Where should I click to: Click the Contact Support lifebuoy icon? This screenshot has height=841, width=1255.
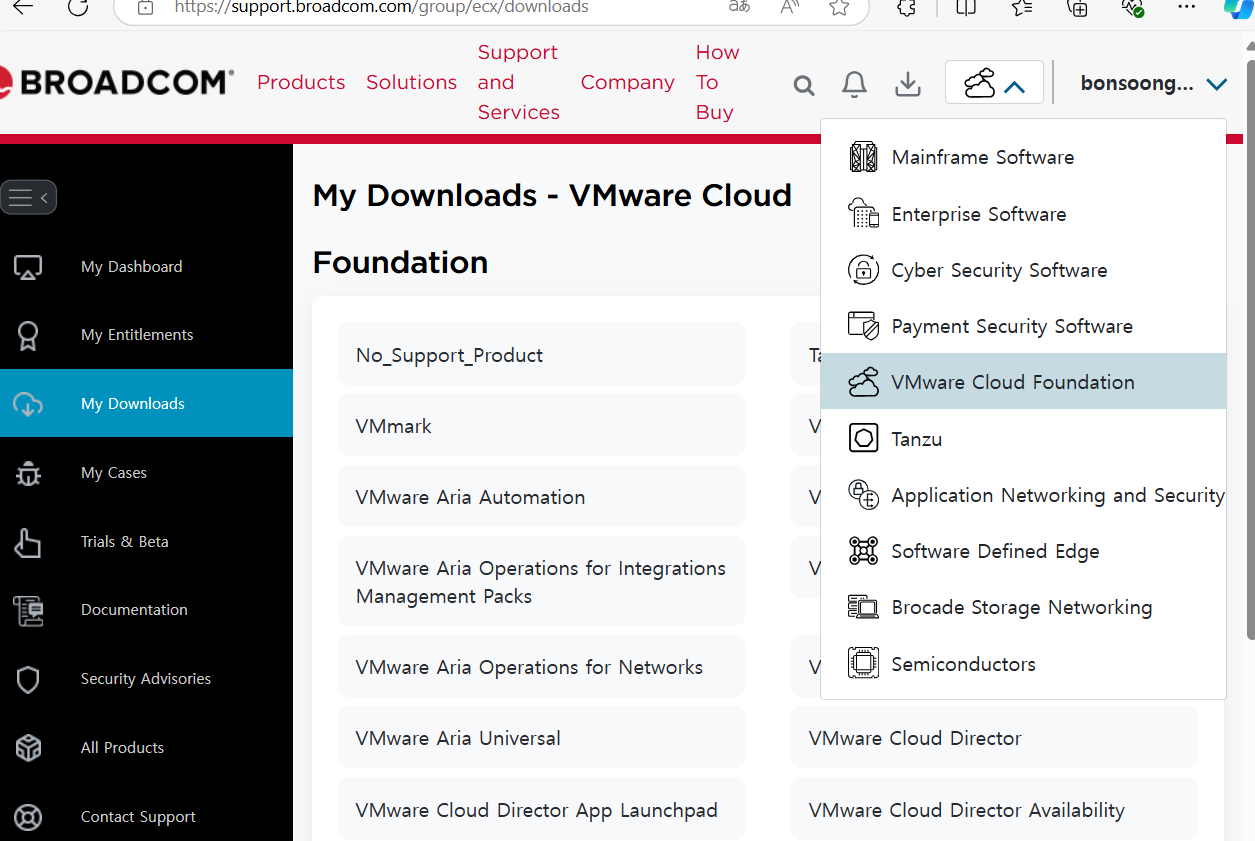point(28,817)
